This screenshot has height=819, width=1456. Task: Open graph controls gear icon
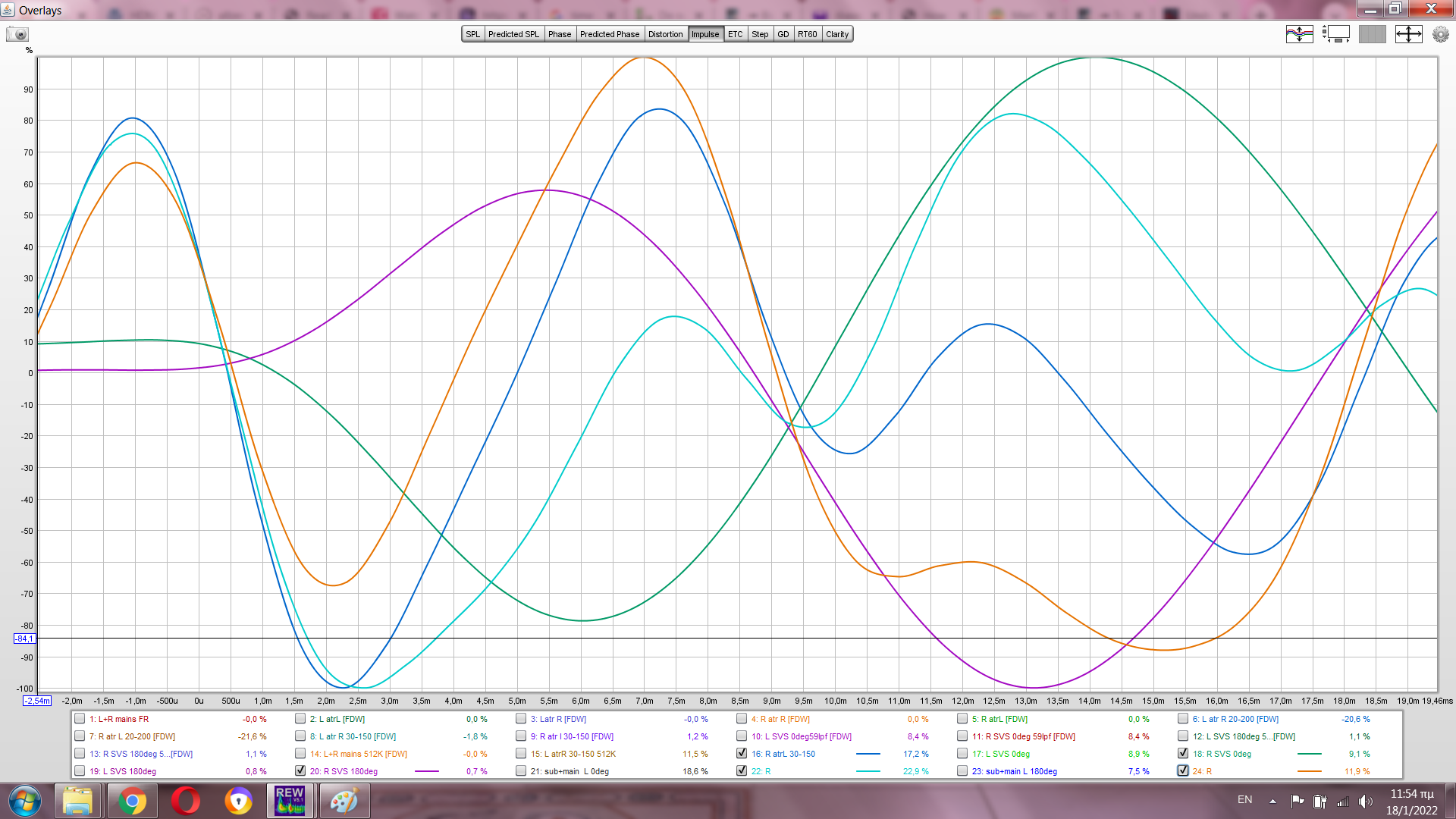(1440, 34)
